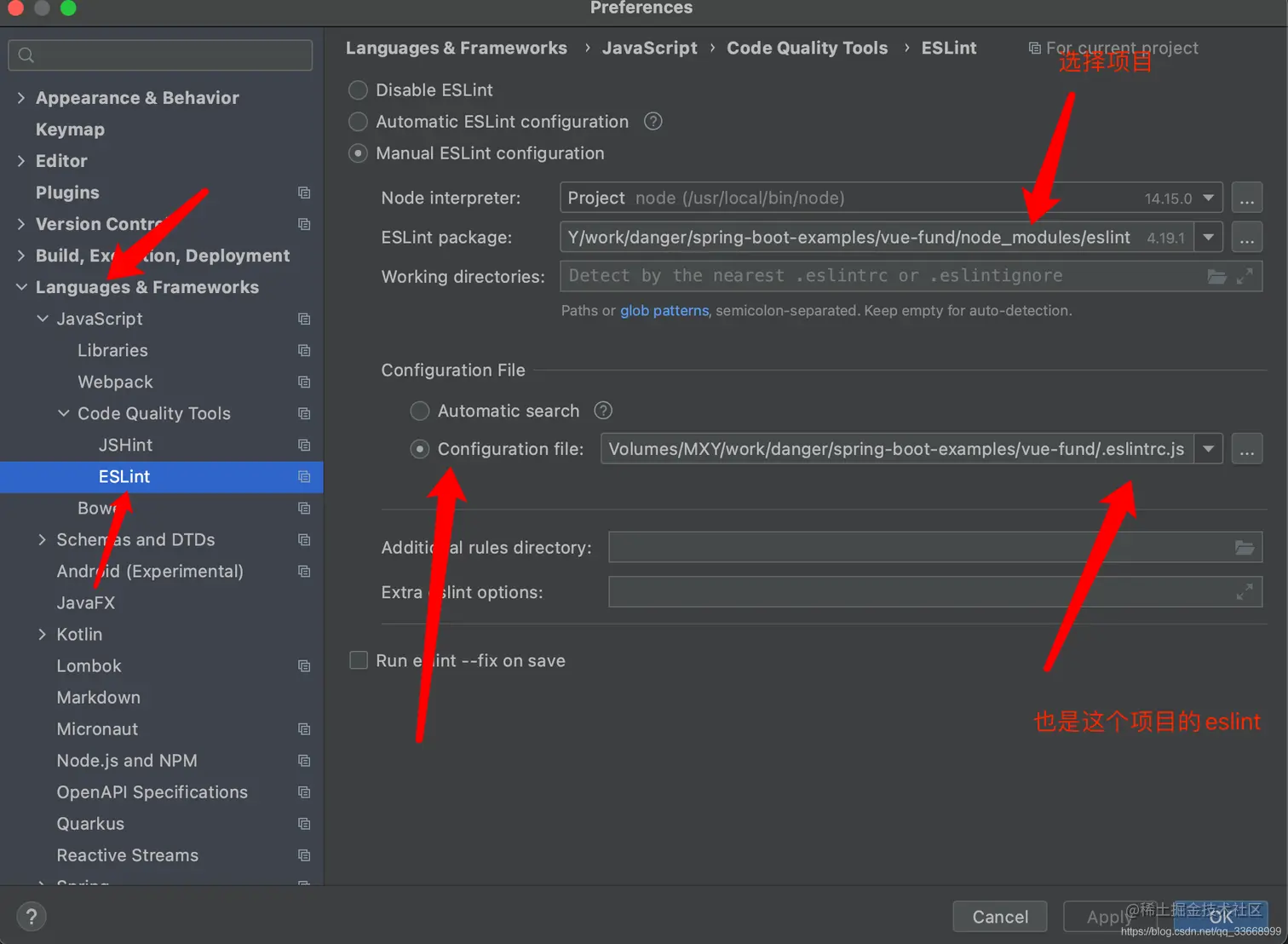Open the Node interpreter dropdown
The width and height of the screenshot is (1288, 944).
click(x=1209, y=198)
